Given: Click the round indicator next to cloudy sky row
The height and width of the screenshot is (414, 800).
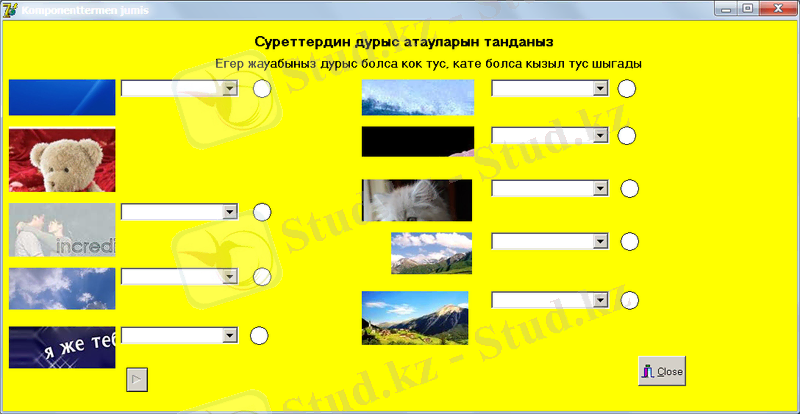Looking at the screenshot, I should tap(262, 277).
